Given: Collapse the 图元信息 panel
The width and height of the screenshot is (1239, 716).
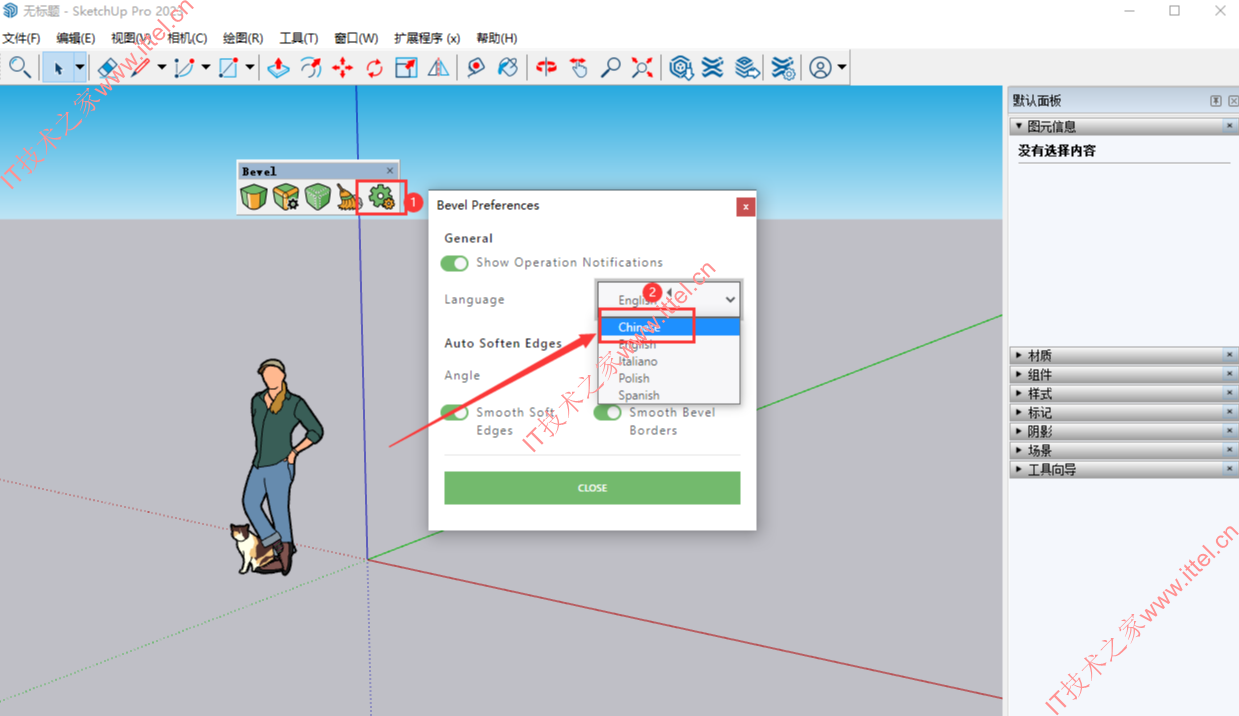Looking at the screenshot, I should pyautogui.click(x=1018, y=127).
